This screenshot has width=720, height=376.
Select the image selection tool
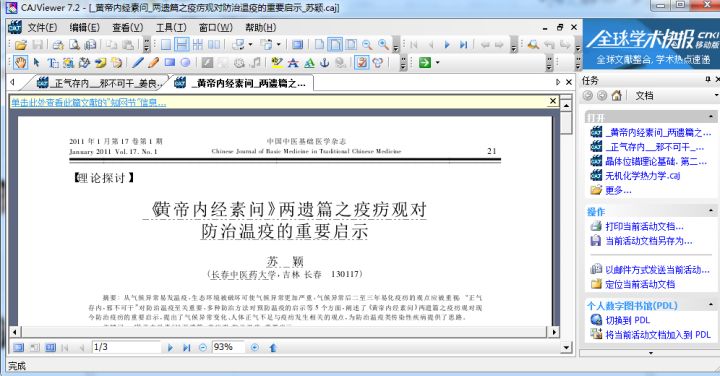(x=68, y=62)
